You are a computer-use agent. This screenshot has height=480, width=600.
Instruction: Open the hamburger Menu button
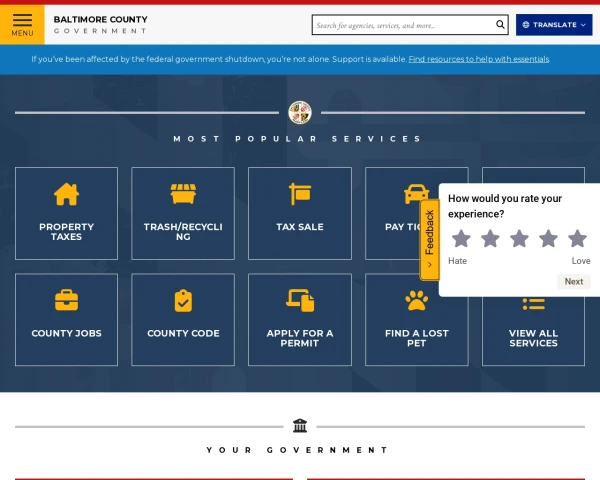pos(22,24)
